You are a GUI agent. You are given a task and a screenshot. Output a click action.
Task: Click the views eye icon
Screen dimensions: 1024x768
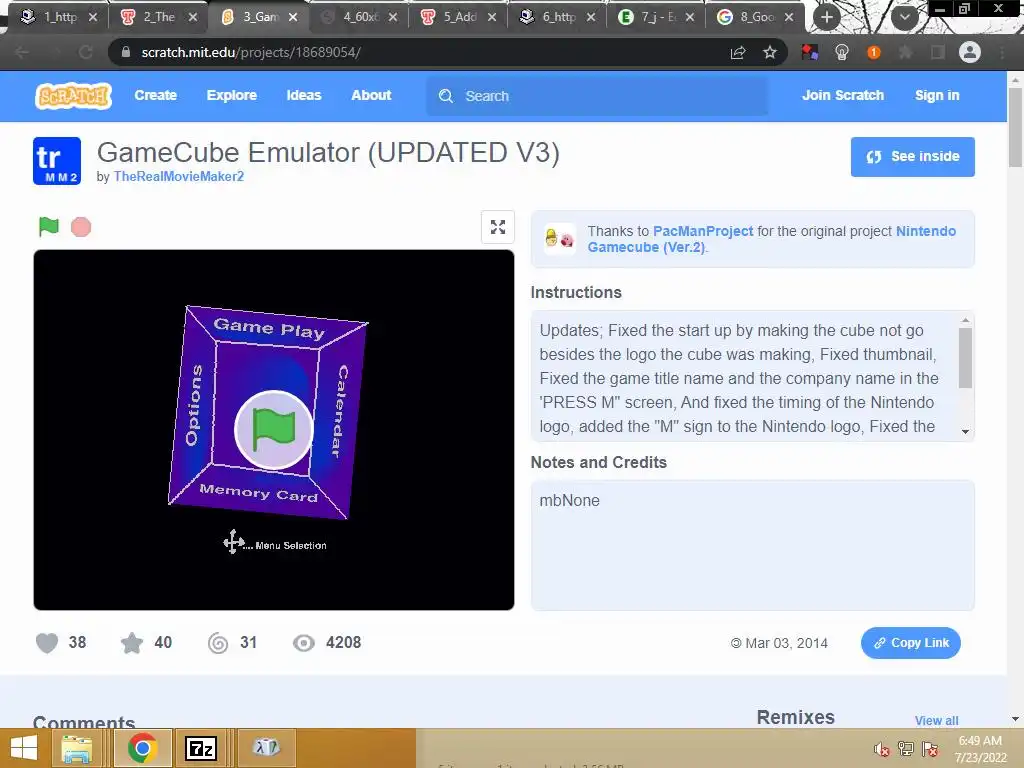[304, 643]
